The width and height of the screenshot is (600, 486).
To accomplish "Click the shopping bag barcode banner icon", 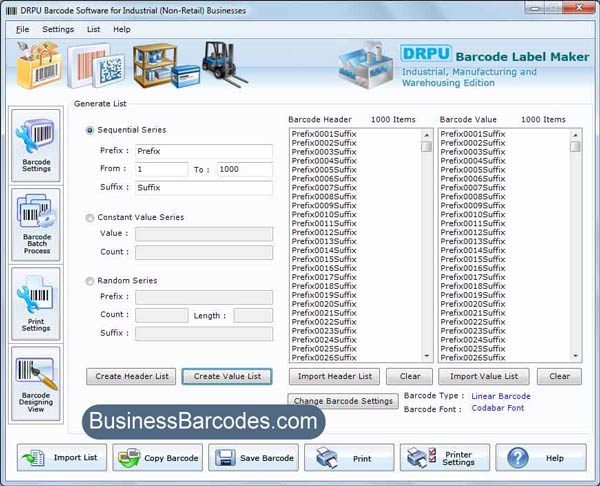I will (x=39, y=65).
